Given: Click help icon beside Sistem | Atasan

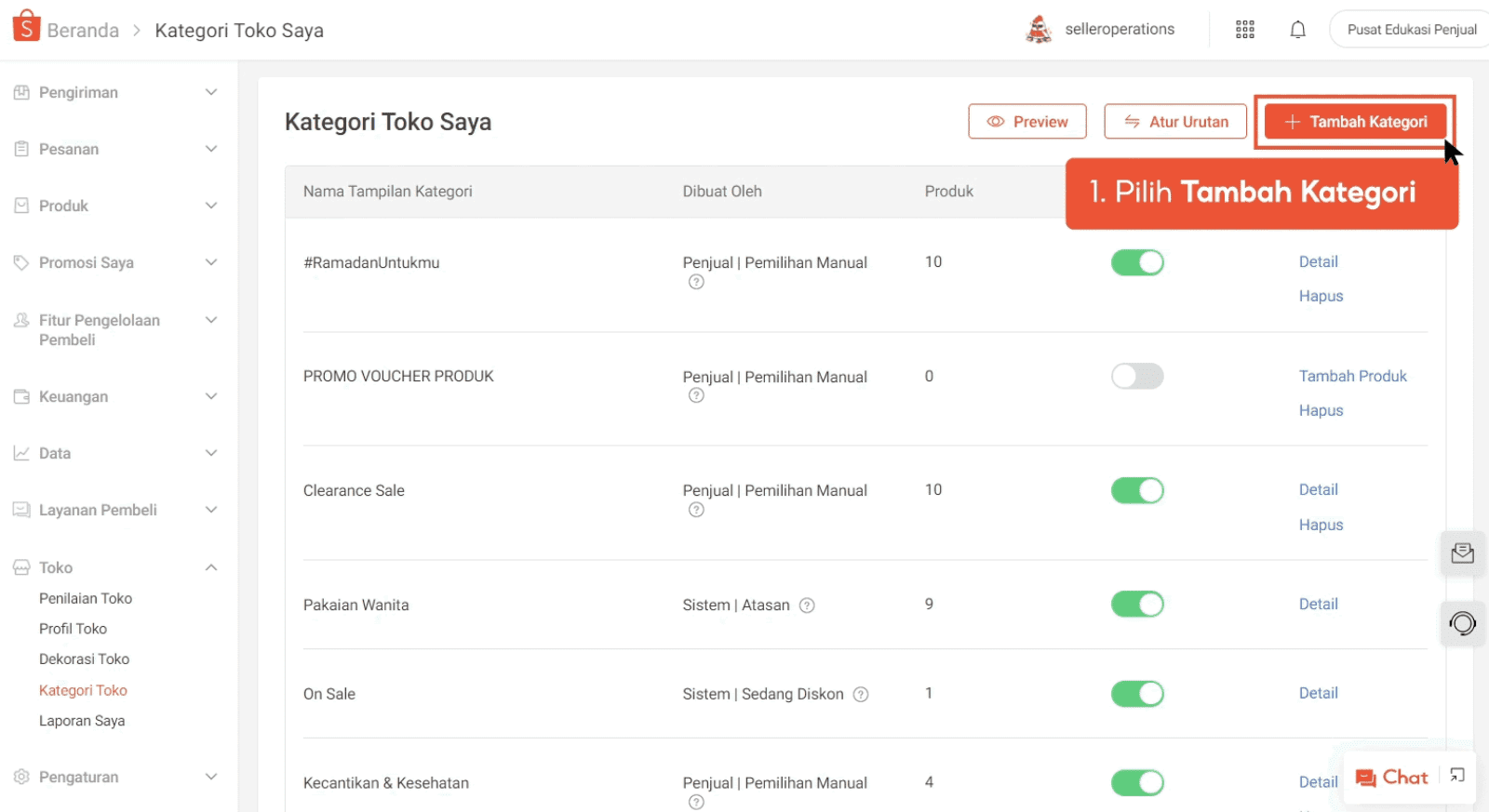Looking at the screenshot, I should 807,606.
